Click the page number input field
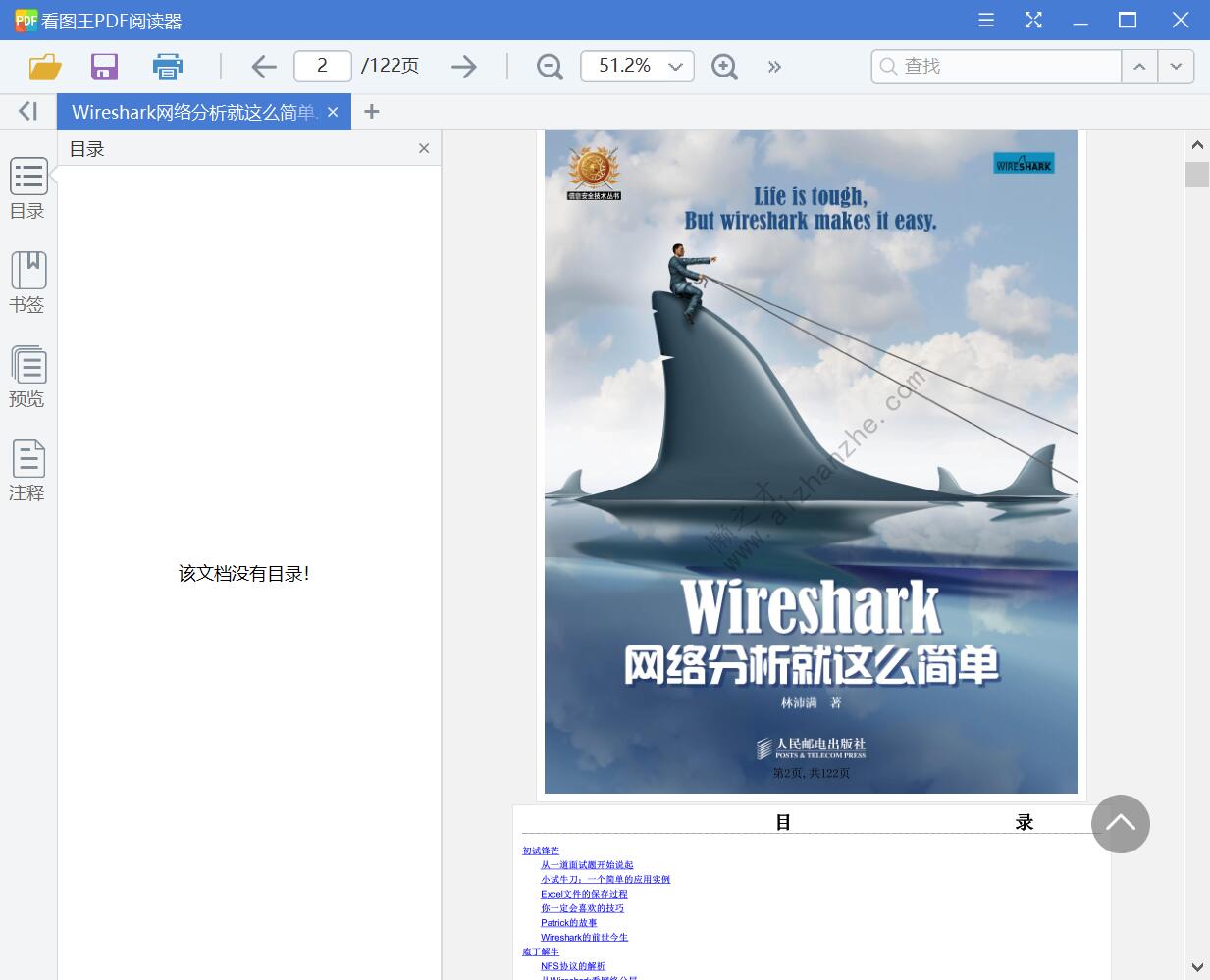This screenshot has height=980, width=1210. (x=323, y=66)
